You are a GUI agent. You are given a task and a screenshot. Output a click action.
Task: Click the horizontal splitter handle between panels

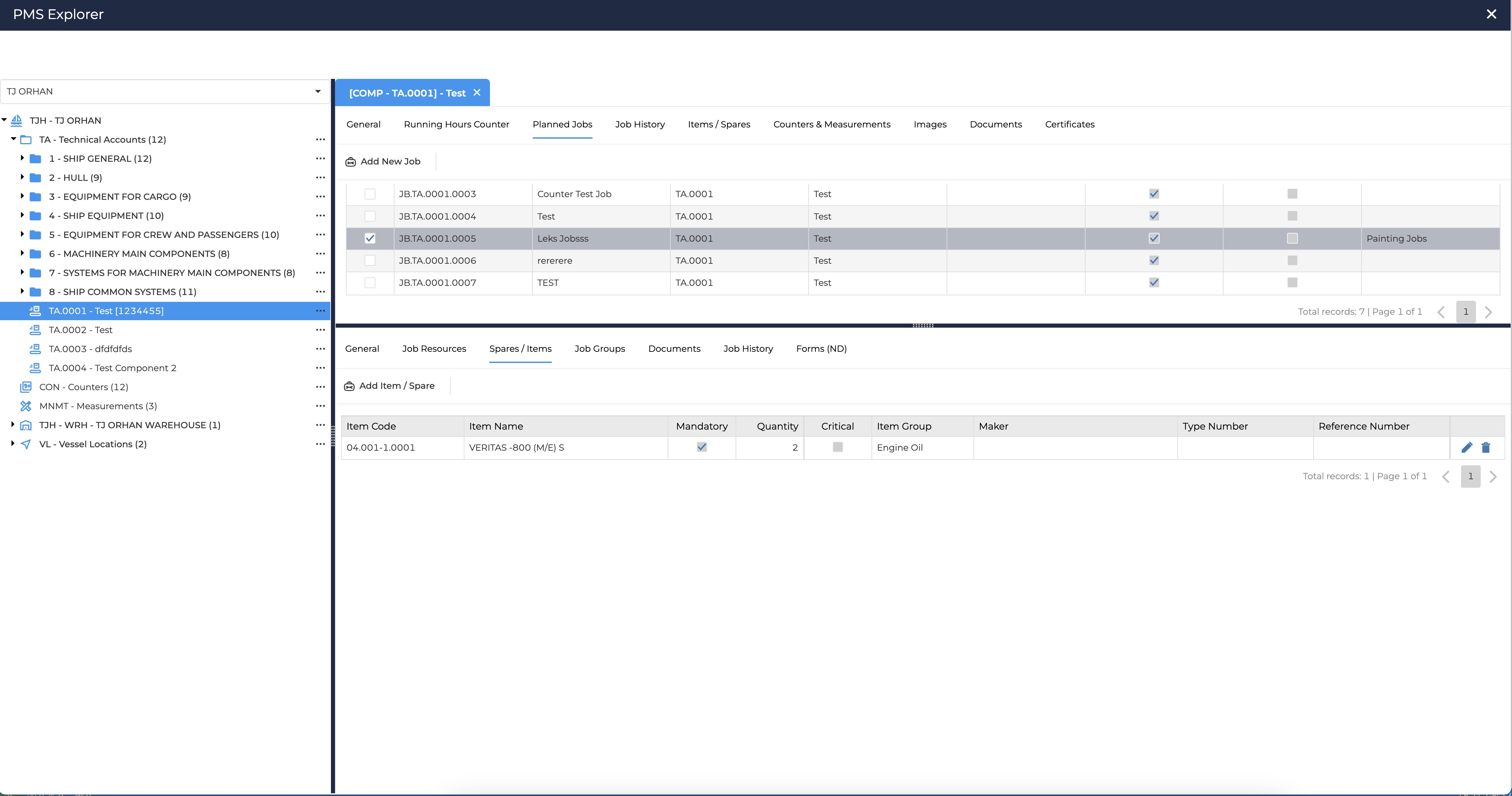923,325
